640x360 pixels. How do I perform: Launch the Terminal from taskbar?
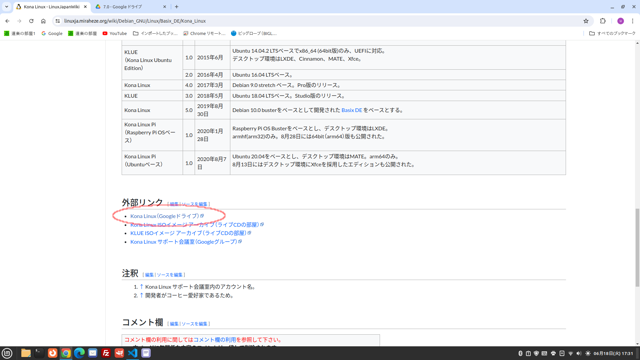point(39,353)
